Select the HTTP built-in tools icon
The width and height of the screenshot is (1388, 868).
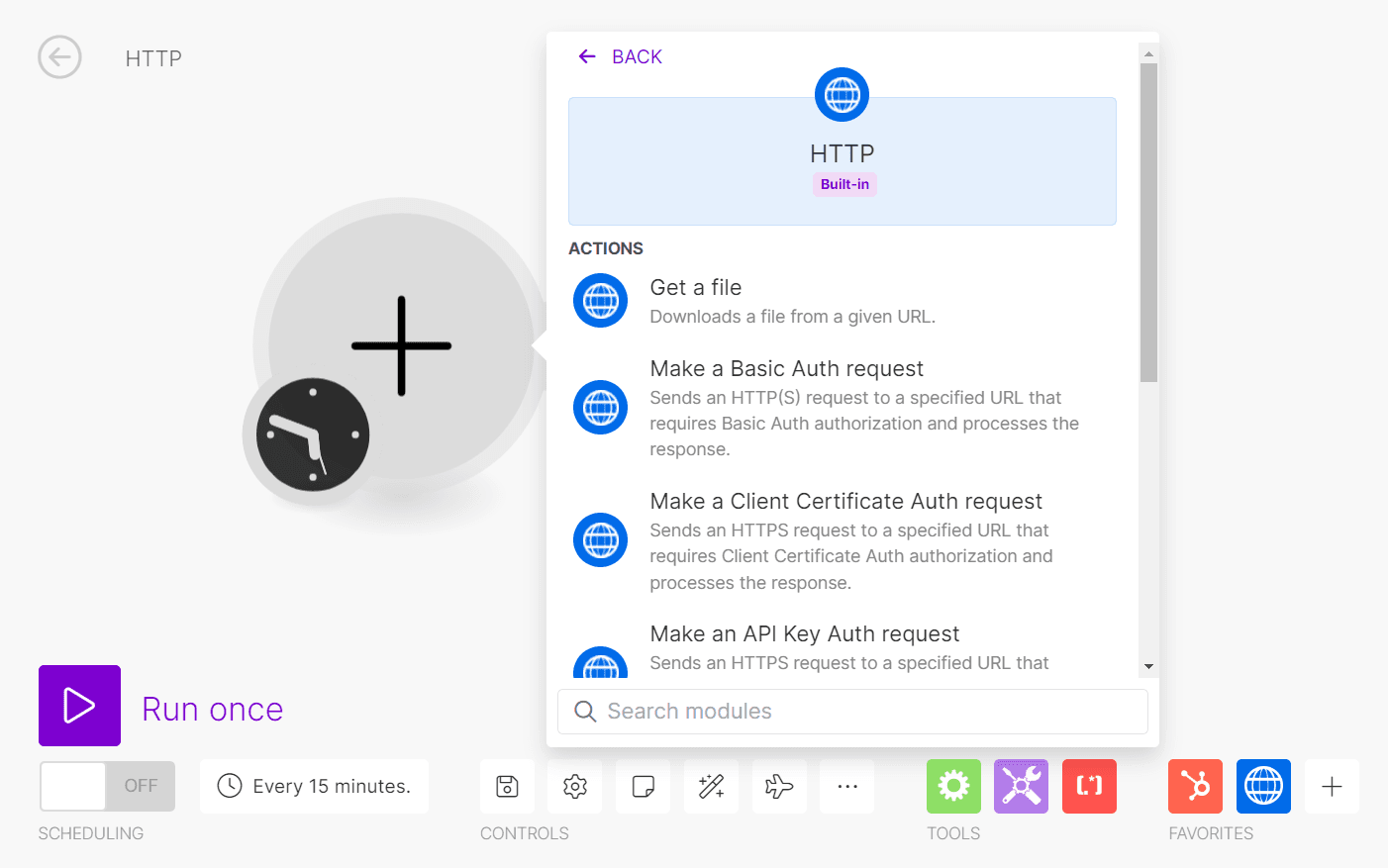pyautogui.click(x=1263, y=786)
